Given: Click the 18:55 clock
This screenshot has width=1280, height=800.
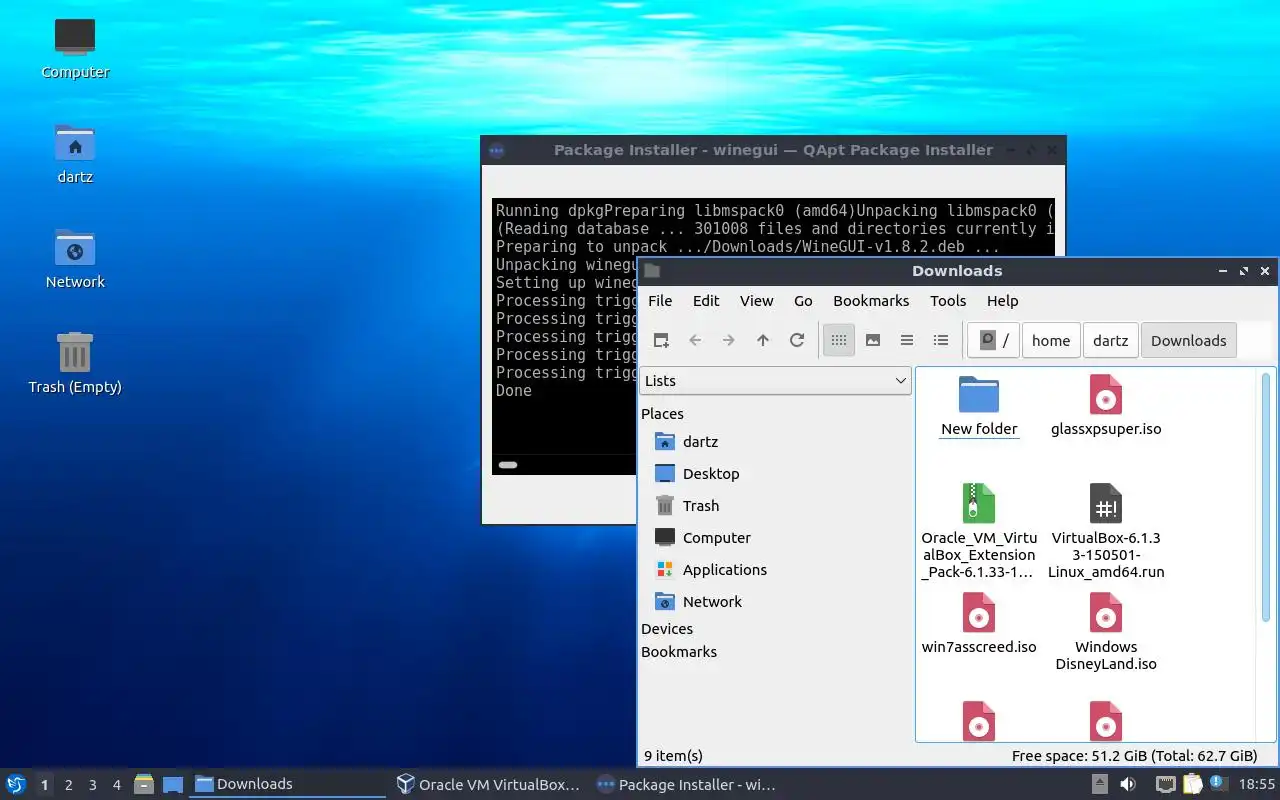Looking at the screenshot, I should click(1257, 784).
